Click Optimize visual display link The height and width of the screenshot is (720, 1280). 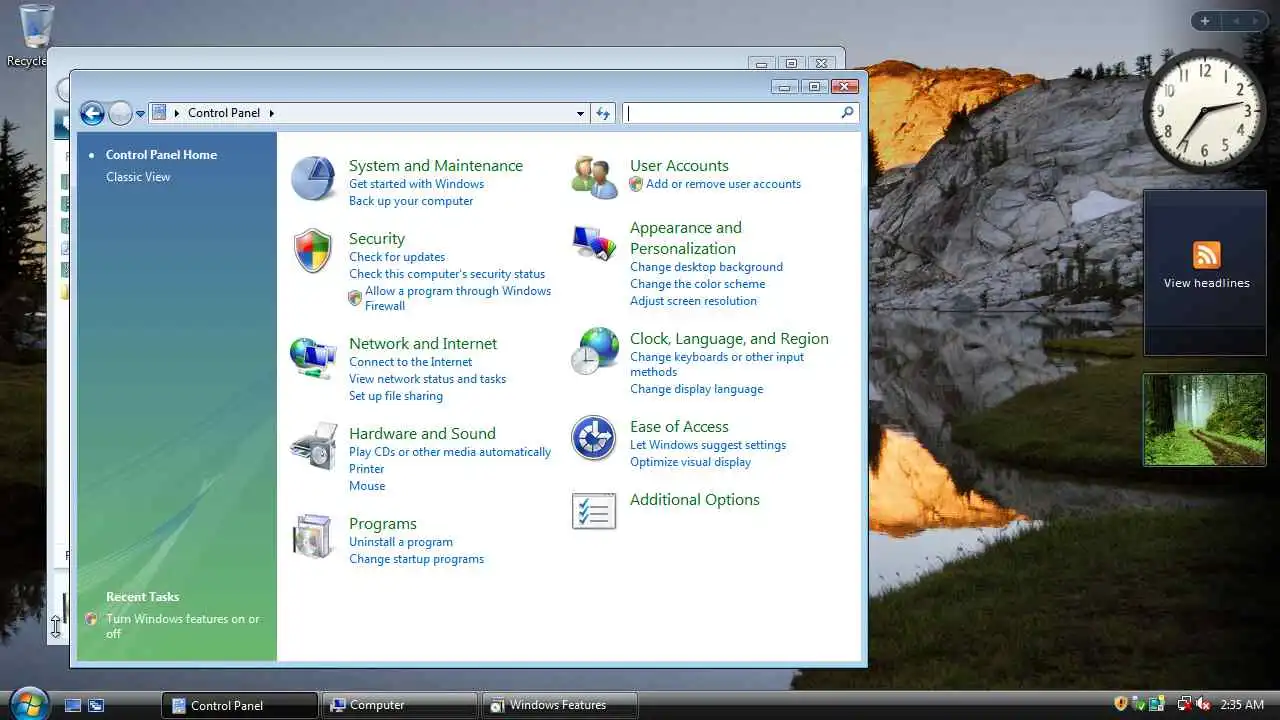pyautogui.click(x=690, y=462)
